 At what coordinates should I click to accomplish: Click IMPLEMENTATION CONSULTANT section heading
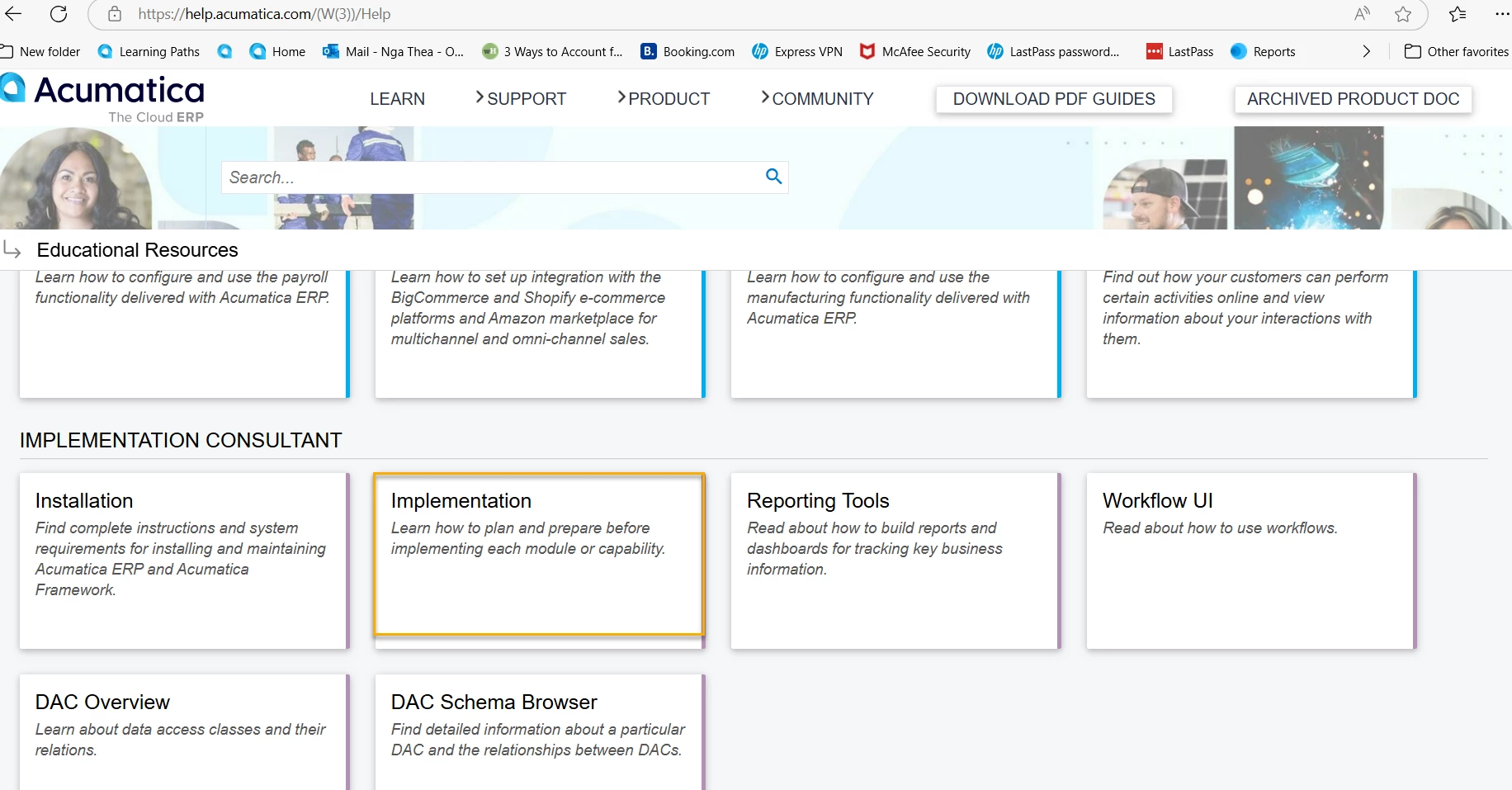click(181, 440)
